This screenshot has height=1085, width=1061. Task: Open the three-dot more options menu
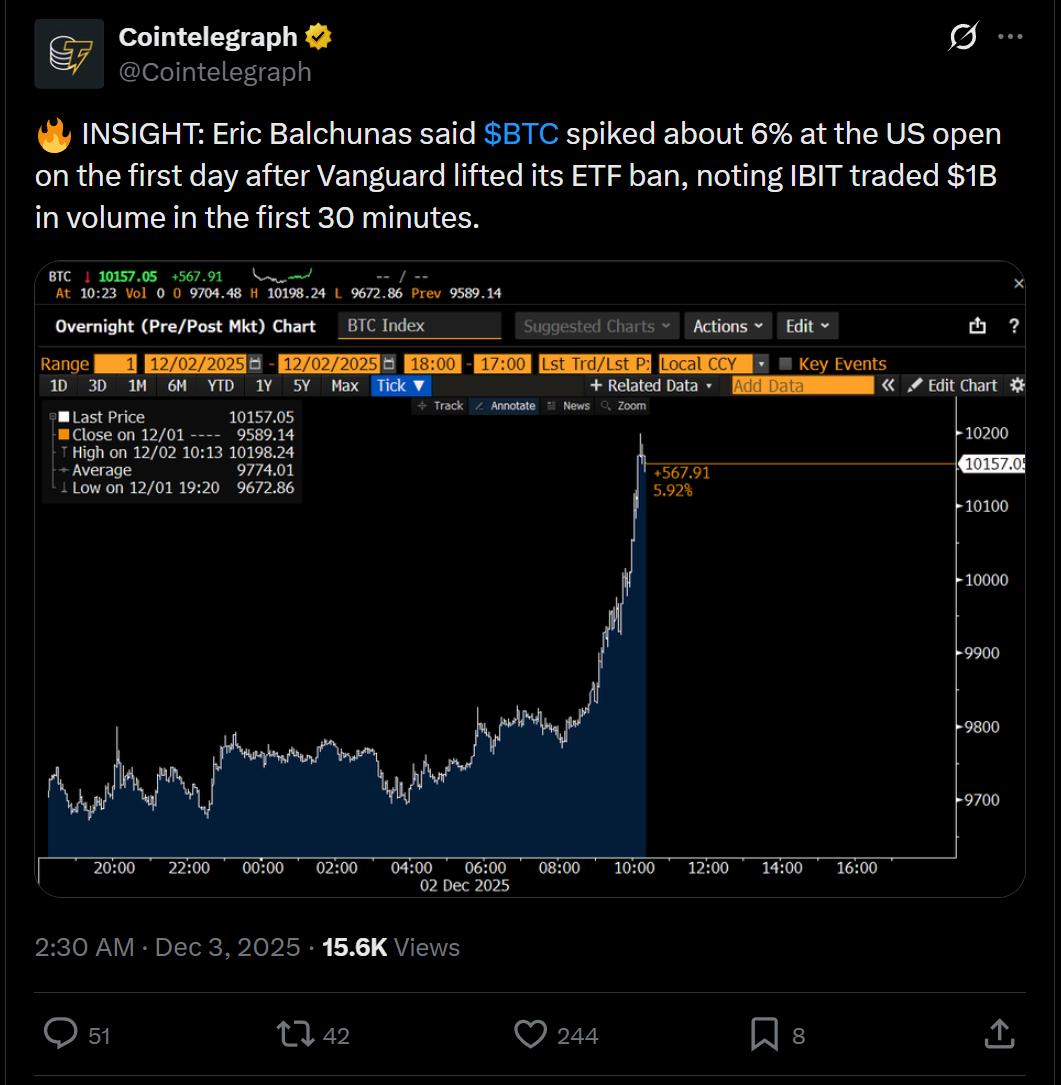[1012, 38]
